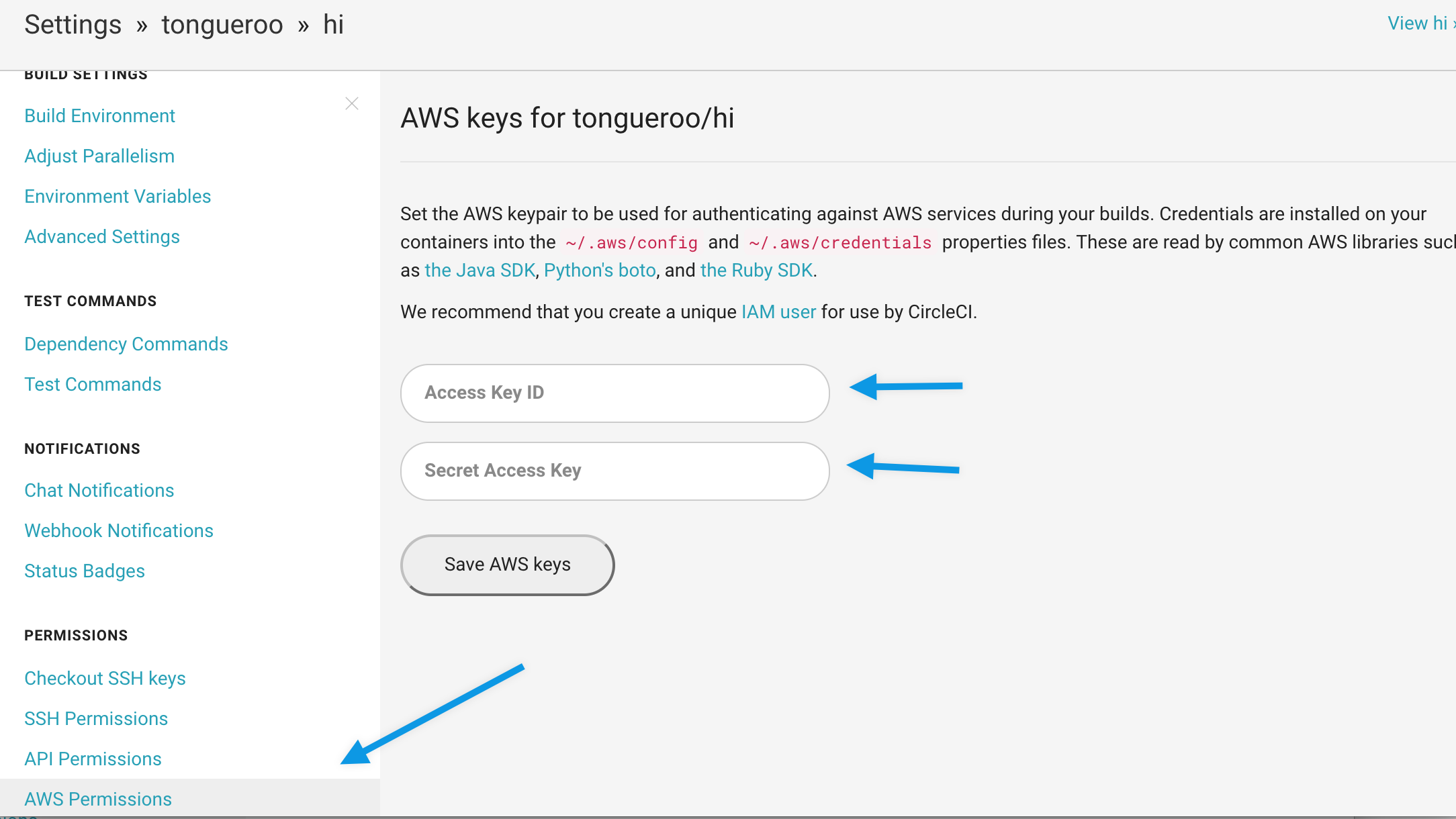The image size is (1456, 819).
Task: Open Adjust Parallelism settings
Action: tap(99, 156)
